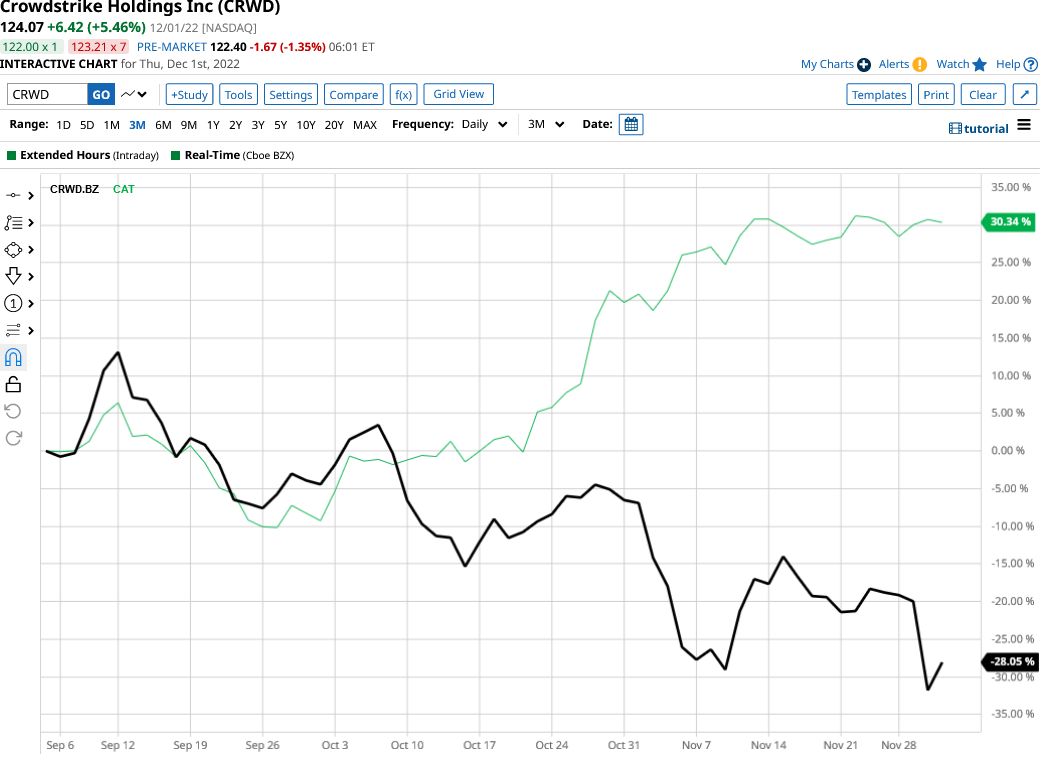Screen dimensions: 1051x771
Task: Click the Watch star icon
Action: tap(979, 64)
